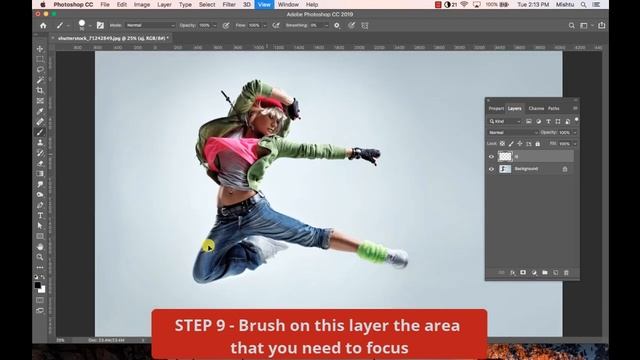Open macOS Spotlight search icon

click(x=583, y=4)
